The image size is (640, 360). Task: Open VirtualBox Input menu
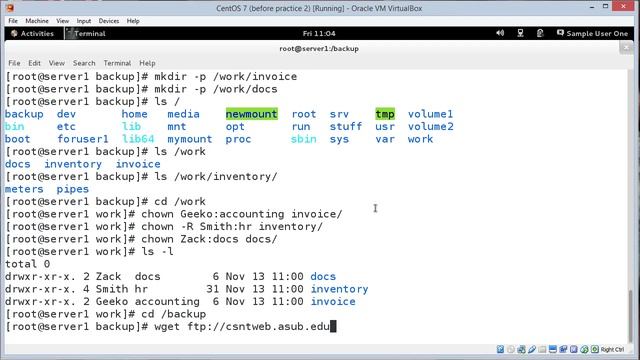(x=84, y=21)
